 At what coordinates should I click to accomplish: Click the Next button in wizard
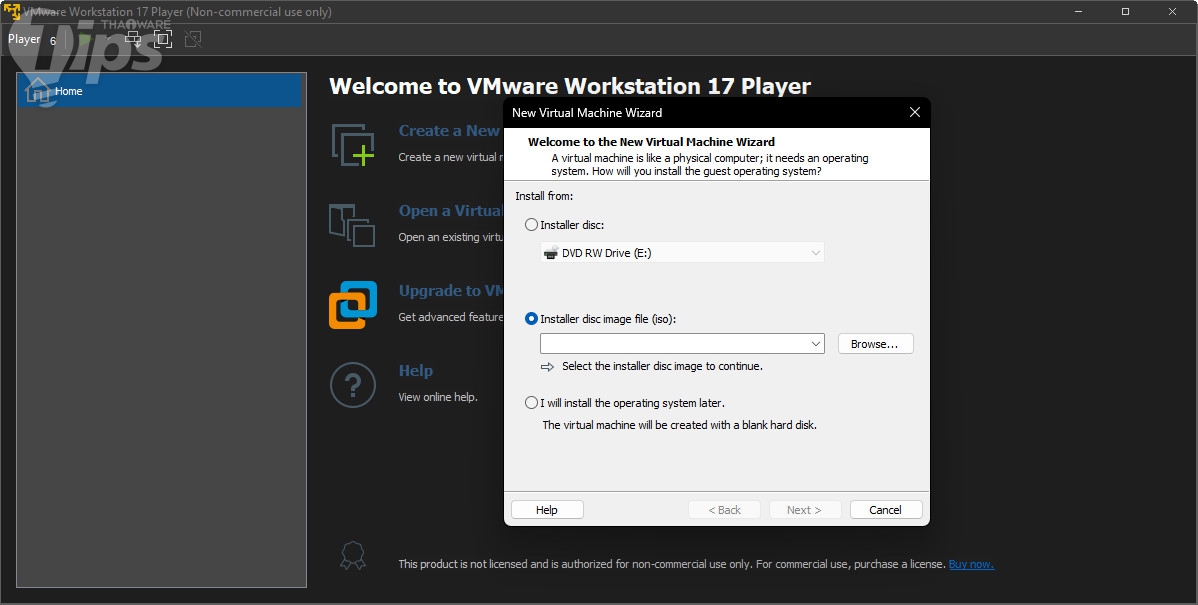click(x=805, y=510)
